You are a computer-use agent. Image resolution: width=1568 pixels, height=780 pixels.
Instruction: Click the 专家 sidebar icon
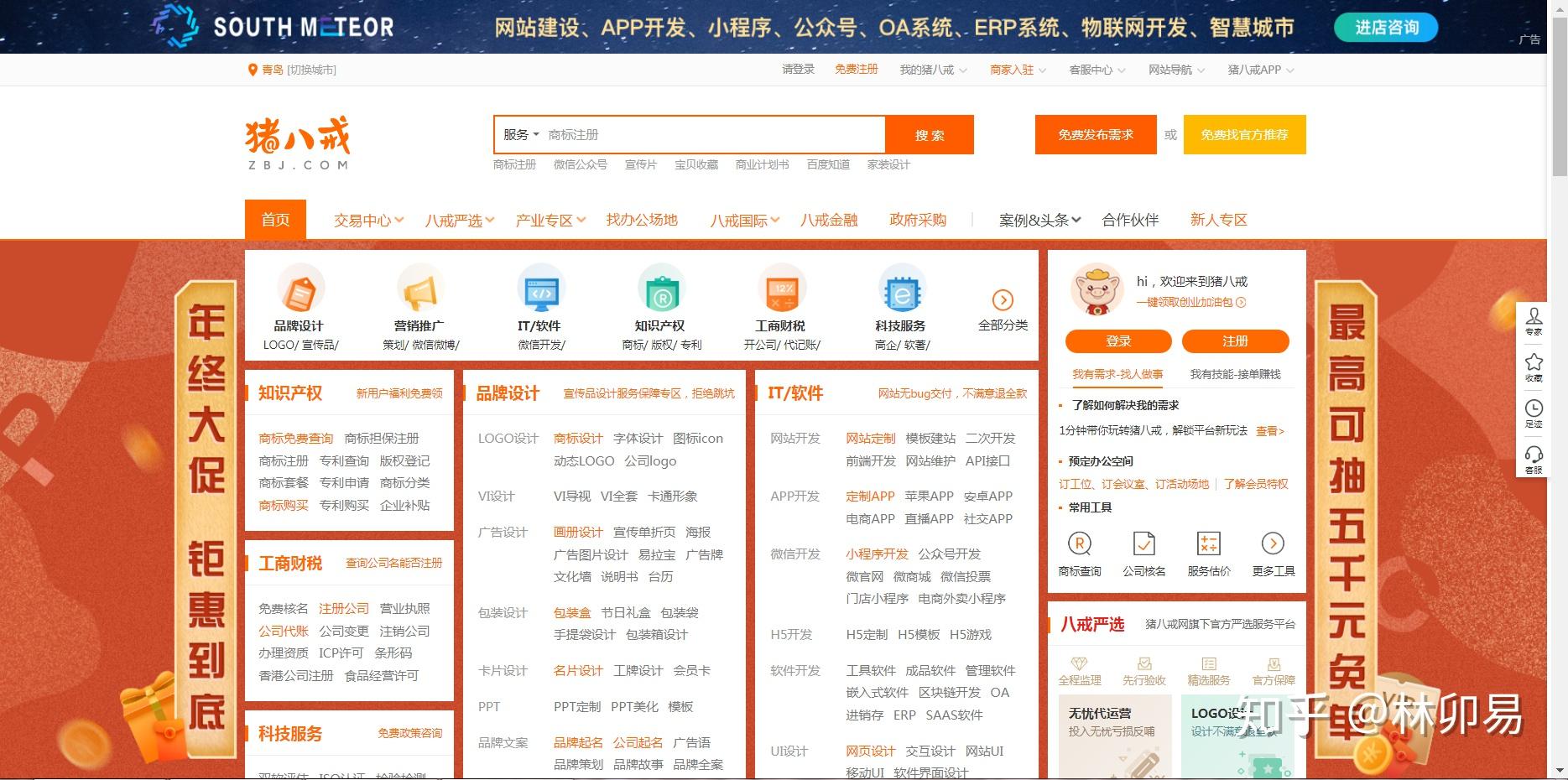pyautogui.click(x=1534, y=317)
